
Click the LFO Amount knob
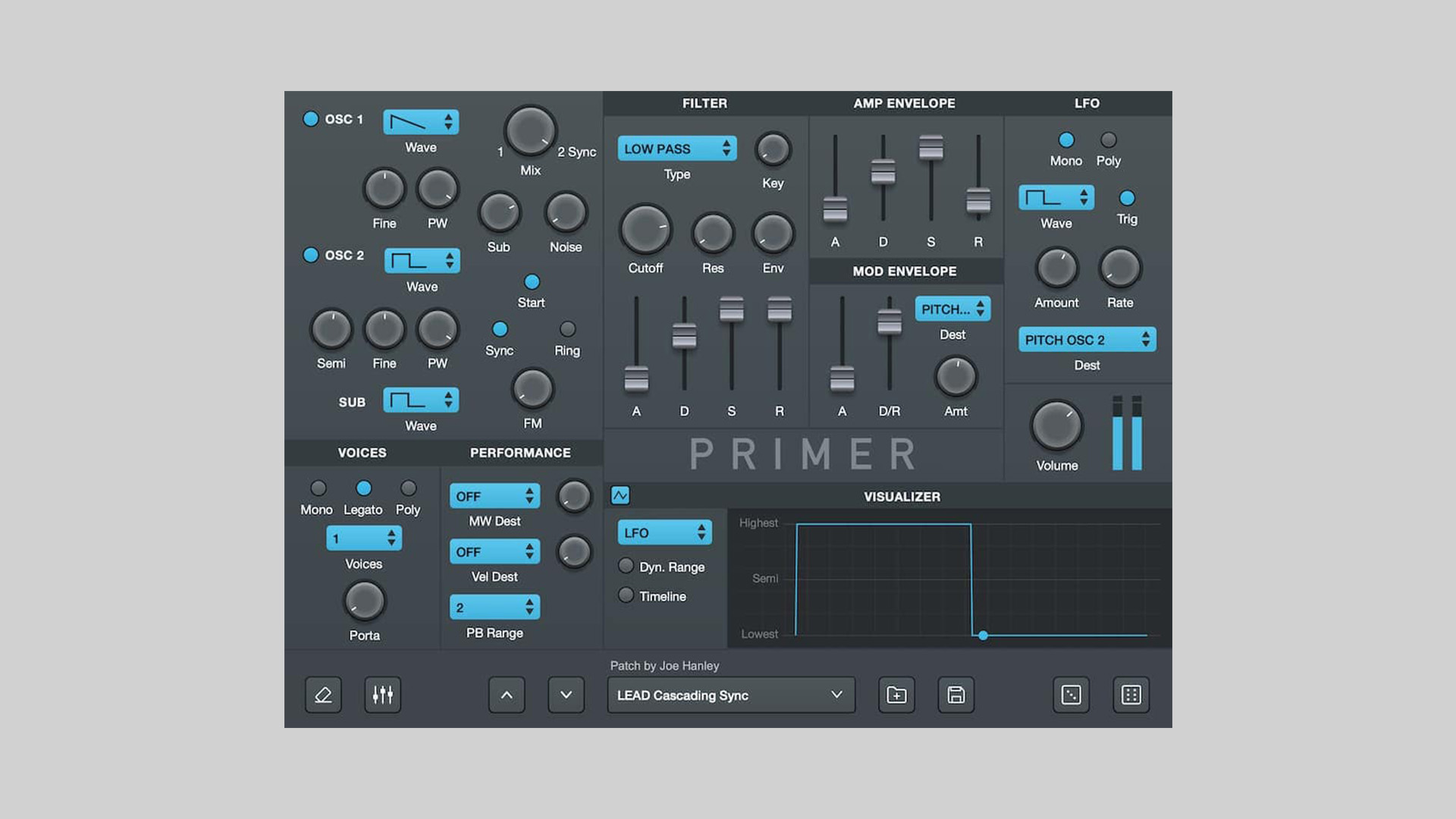[x=1056, y=268]
